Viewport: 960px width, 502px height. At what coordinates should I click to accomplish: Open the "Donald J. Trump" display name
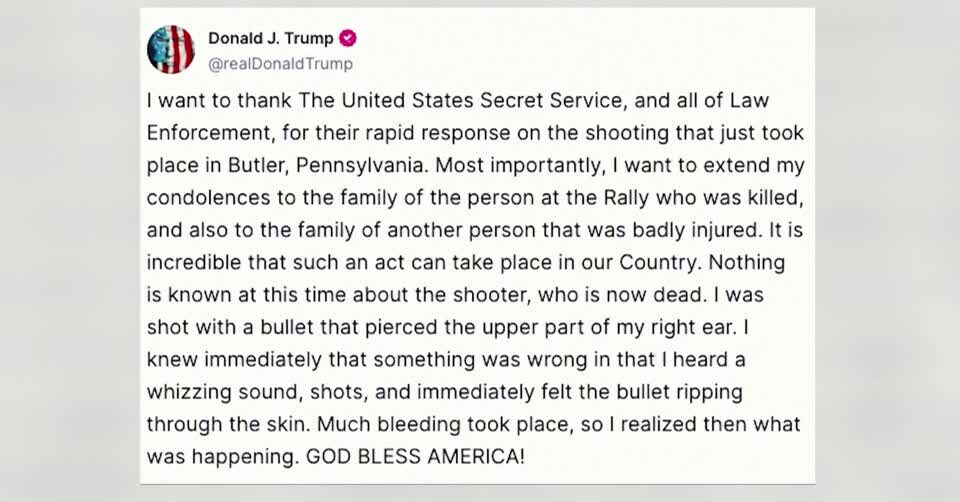271,39
